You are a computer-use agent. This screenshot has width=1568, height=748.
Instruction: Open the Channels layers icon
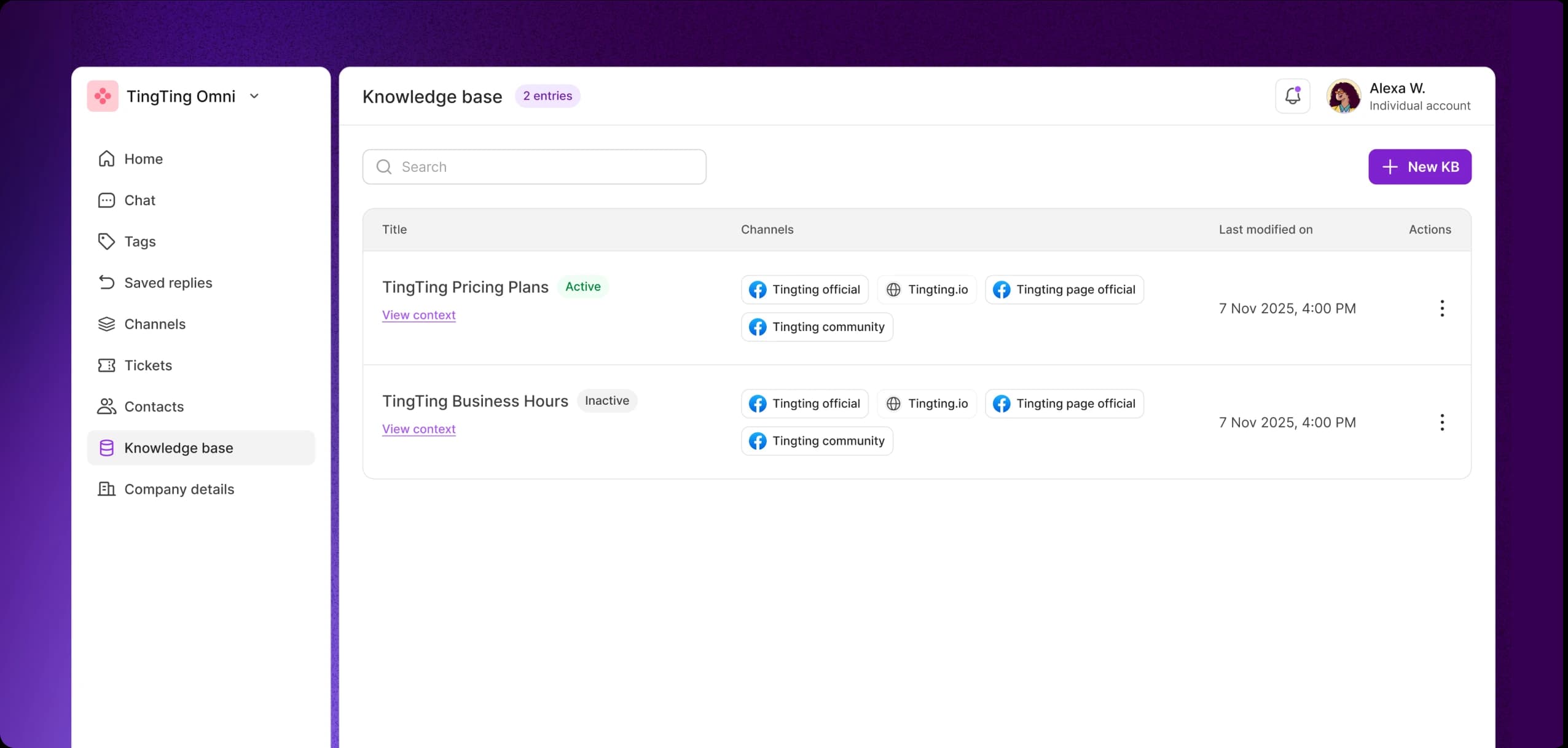point(106,324)
